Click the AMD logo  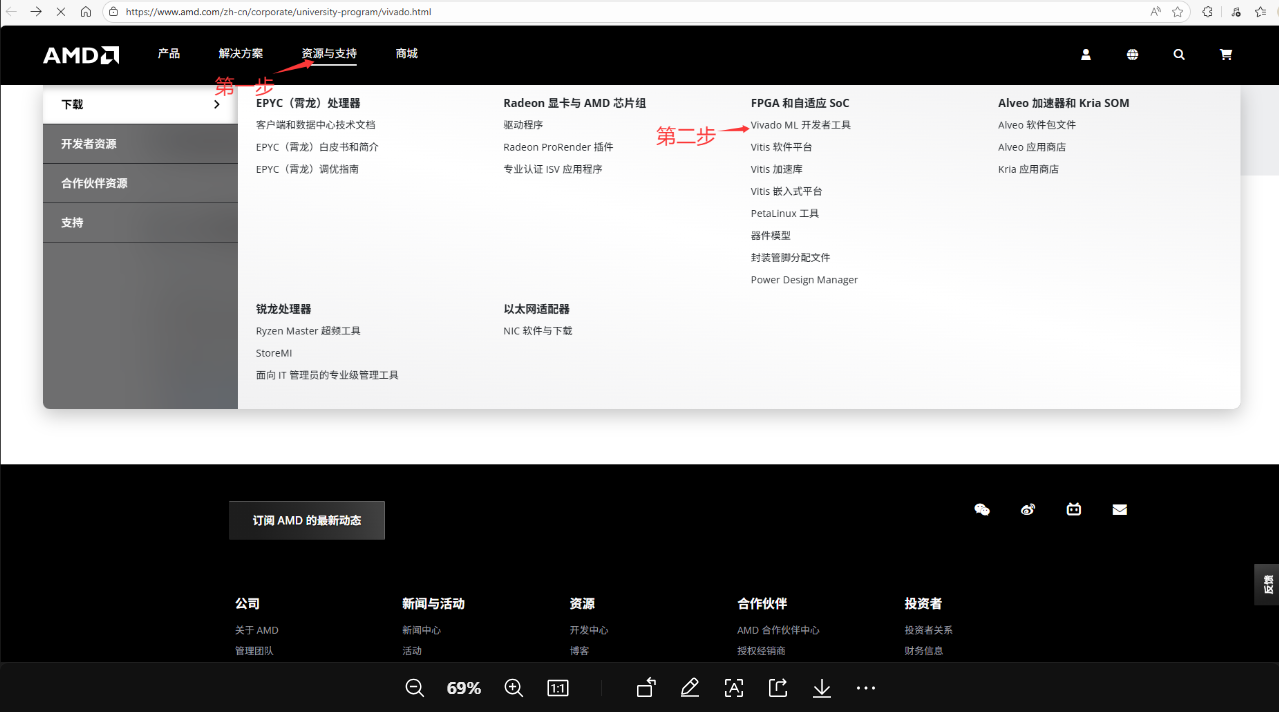[81, 55]
